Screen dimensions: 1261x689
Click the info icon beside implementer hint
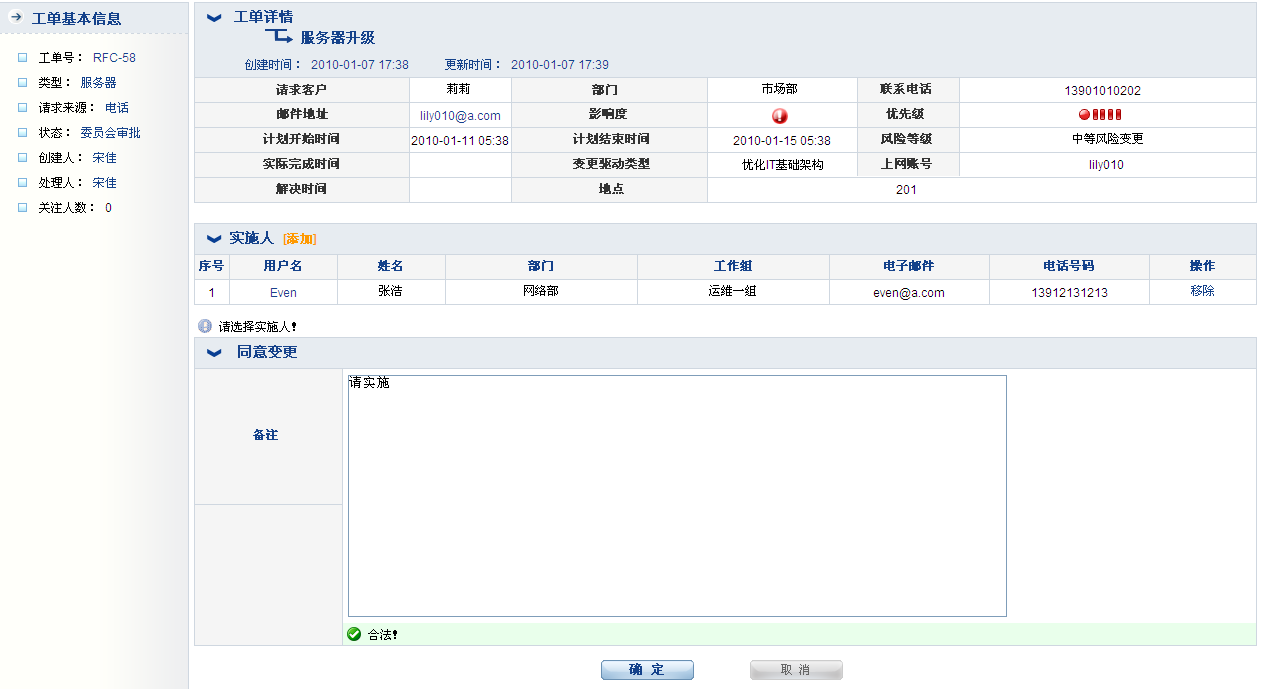point(205,326)
